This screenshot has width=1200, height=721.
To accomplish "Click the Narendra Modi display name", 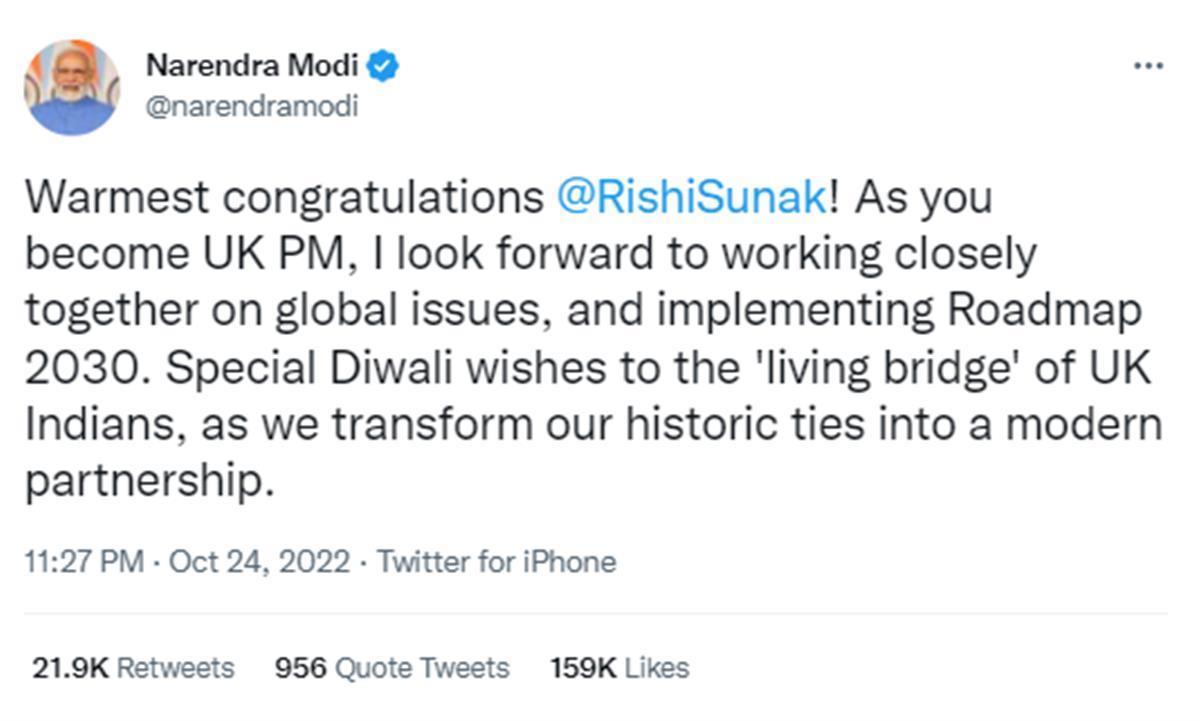I will [252, 67].
